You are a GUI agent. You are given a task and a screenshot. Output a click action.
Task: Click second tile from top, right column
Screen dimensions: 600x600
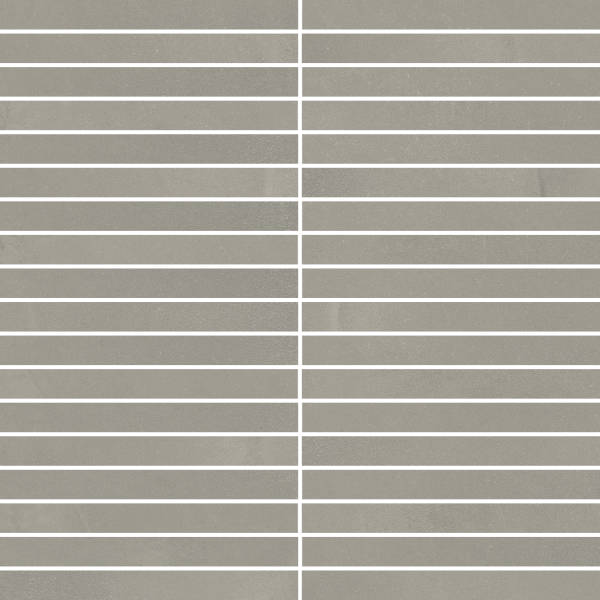[450, 48]
